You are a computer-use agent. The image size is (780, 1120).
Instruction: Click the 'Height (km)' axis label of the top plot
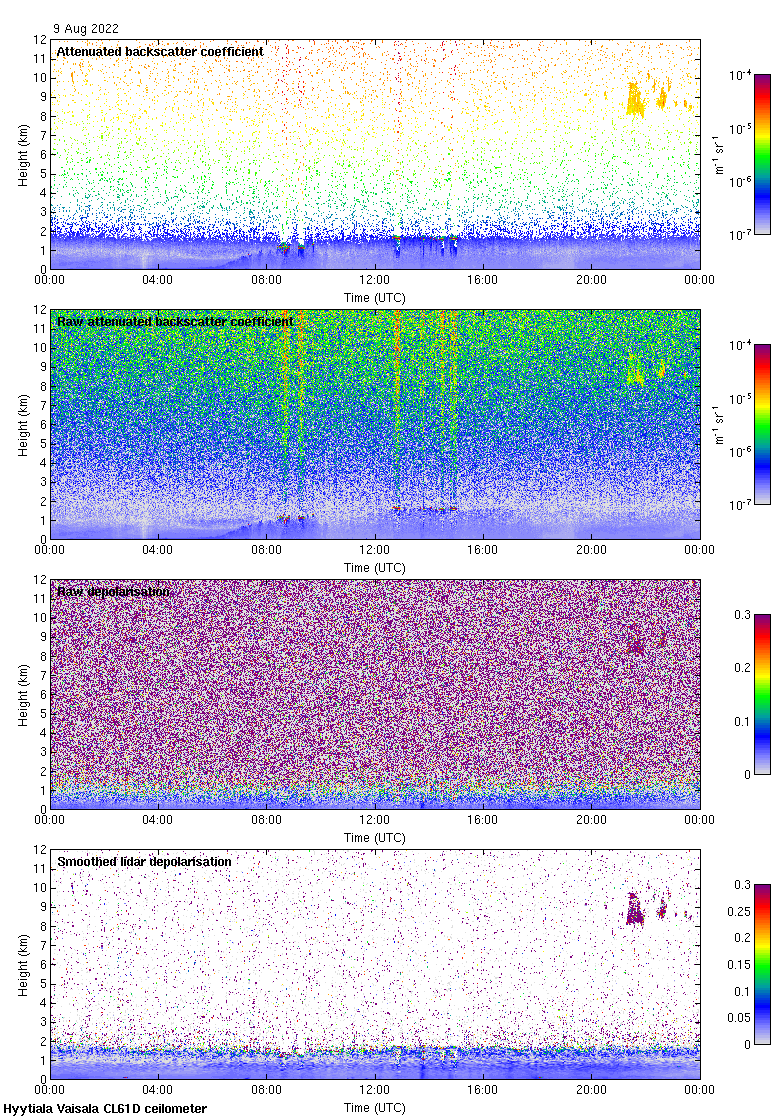[x=22, y=154]
